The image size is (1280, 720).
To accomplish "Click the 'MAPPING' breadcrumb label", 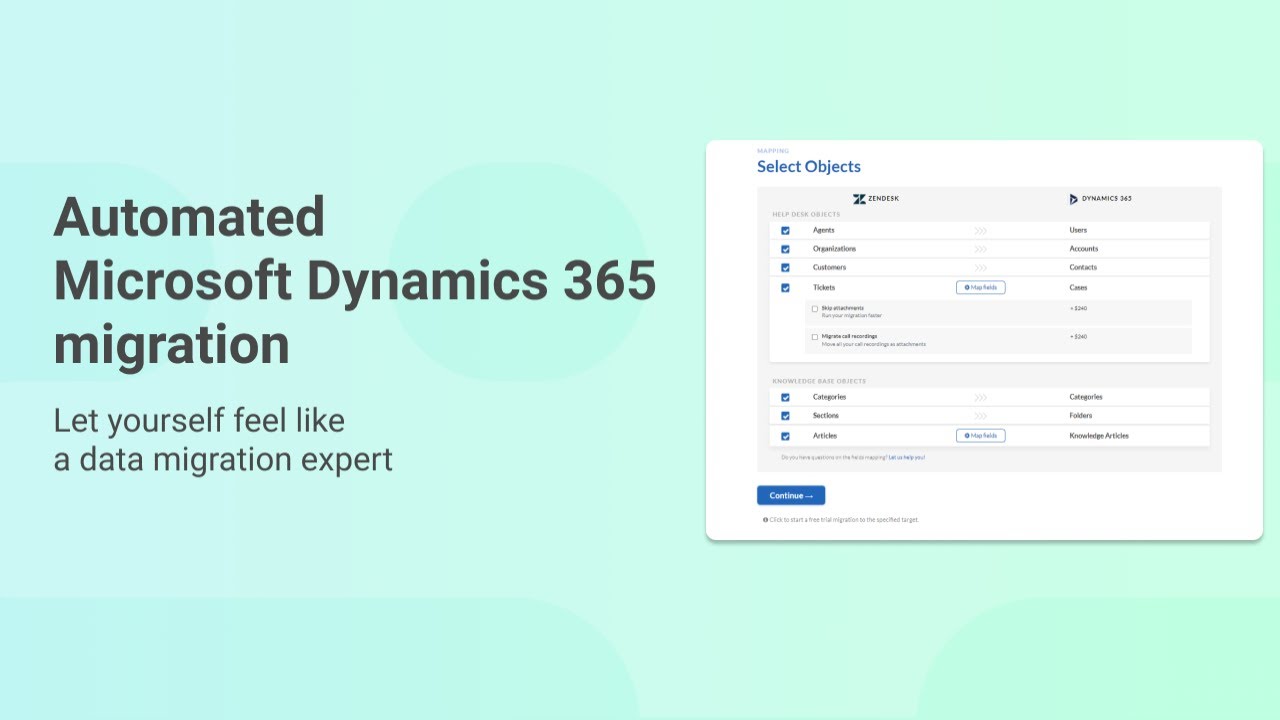I will point(773,151).
